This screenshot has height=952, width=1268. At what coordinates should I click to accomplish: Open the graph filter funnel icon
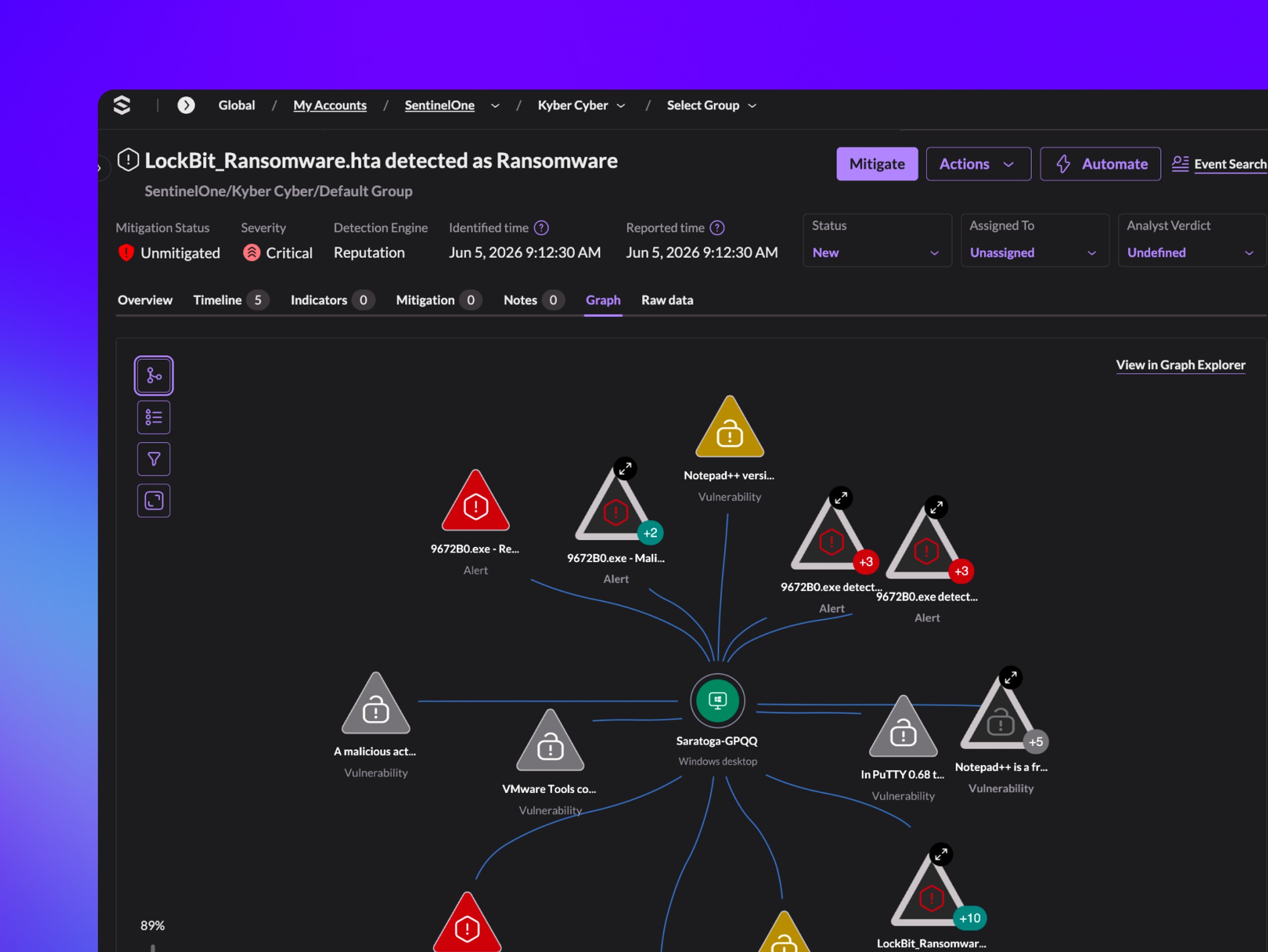[154, 459]
